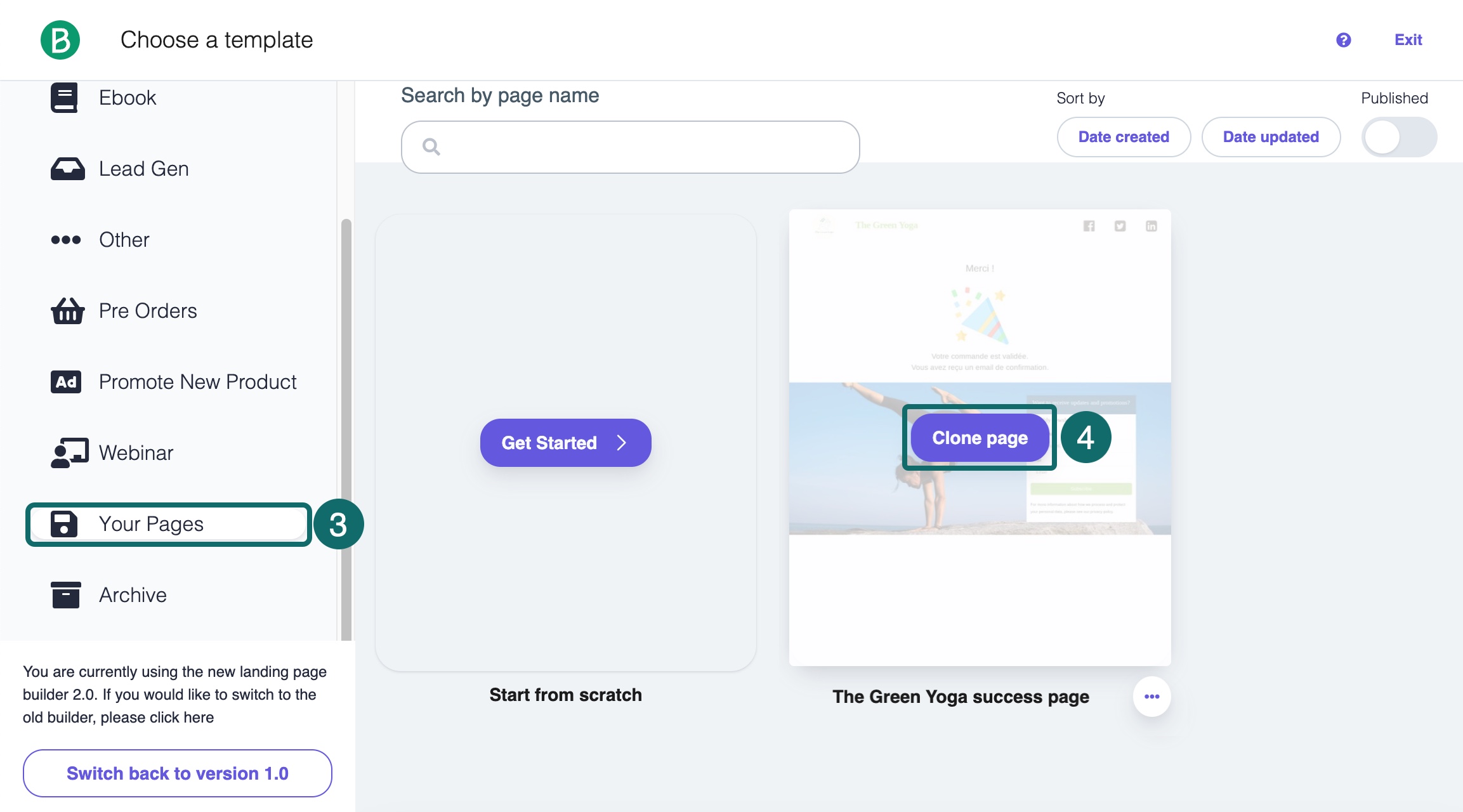
Task: Sort pages by Date created
Action: tap(1124, 137)
